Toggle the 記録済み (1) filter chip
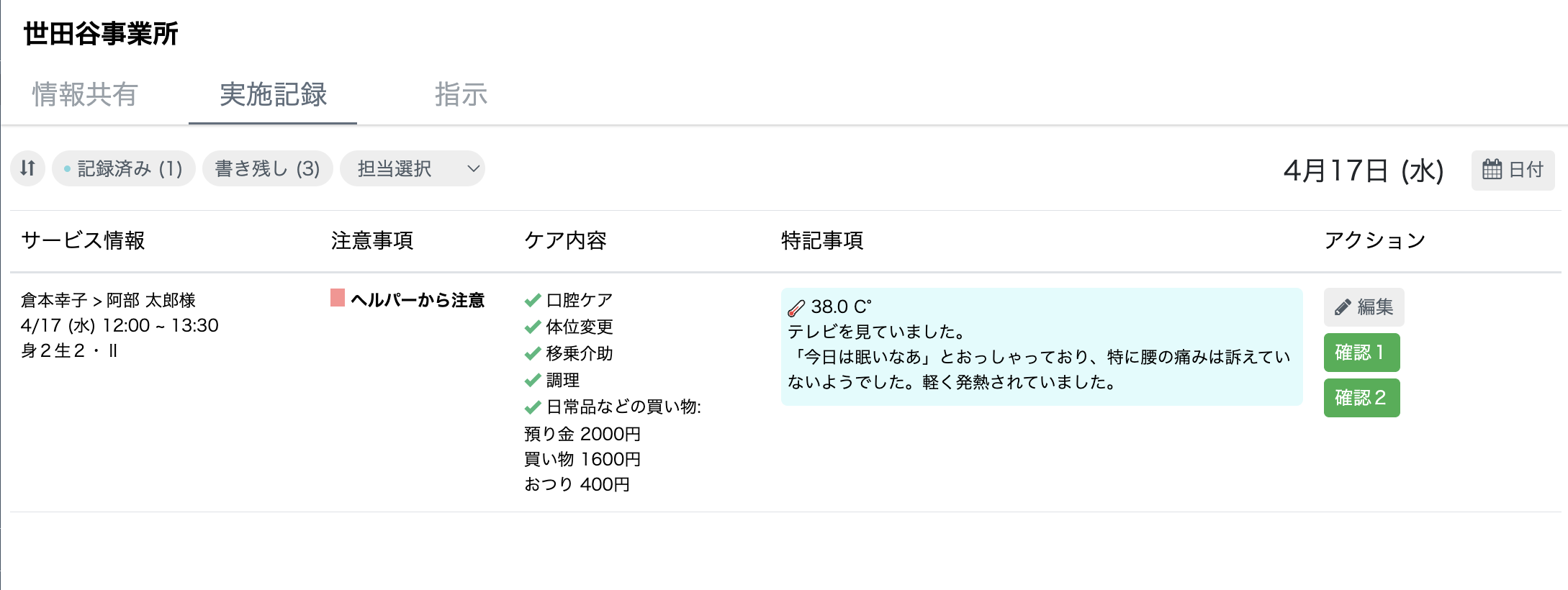The image size is (1568, 590). [122, 168]
